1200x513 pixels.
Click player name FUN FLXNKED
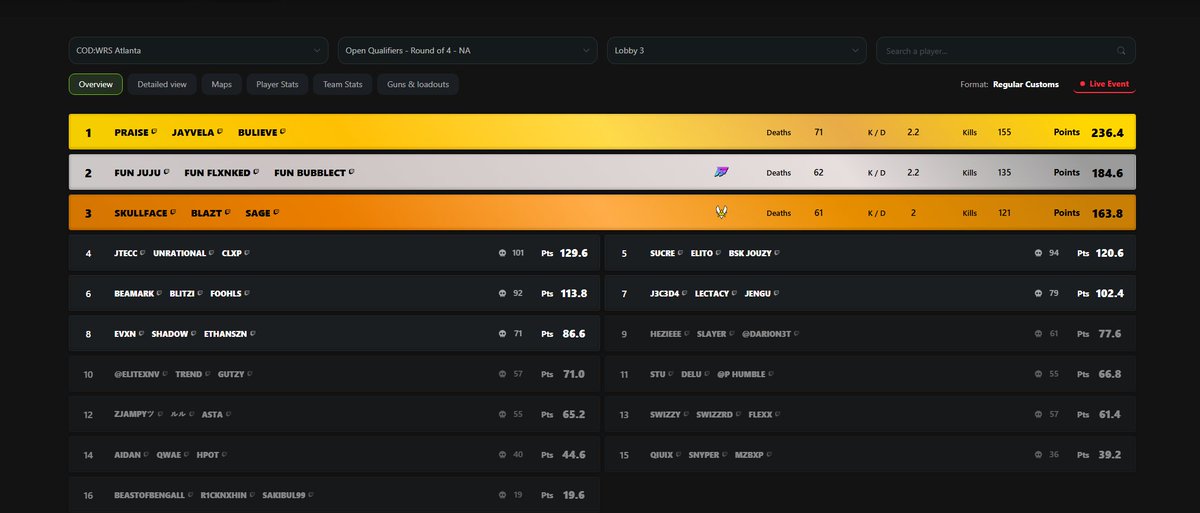tap(217, 173)
